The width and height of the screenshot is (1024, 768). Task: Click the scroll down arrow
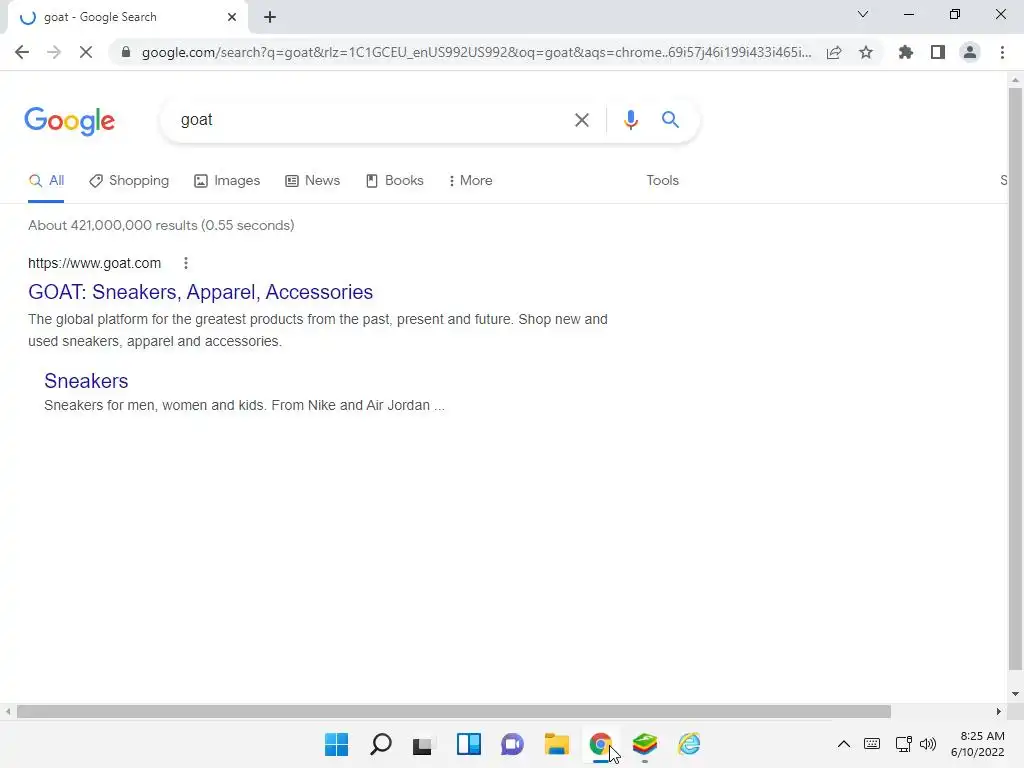pyautogui.click(x=1015, y=694)
